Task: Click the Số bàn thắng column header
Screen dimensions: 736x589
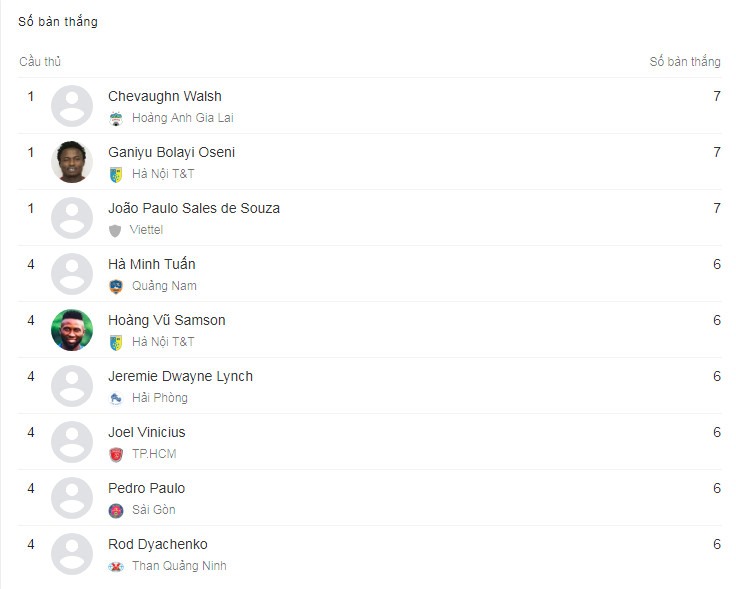Action: click(685, 61)
